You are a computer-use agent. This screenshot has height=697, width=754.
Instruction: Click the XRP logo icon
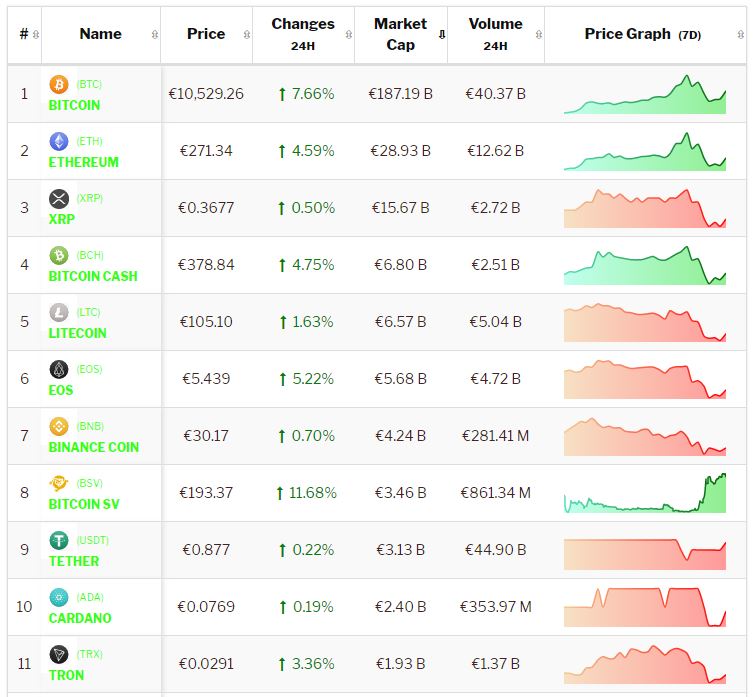pos(58,199)
